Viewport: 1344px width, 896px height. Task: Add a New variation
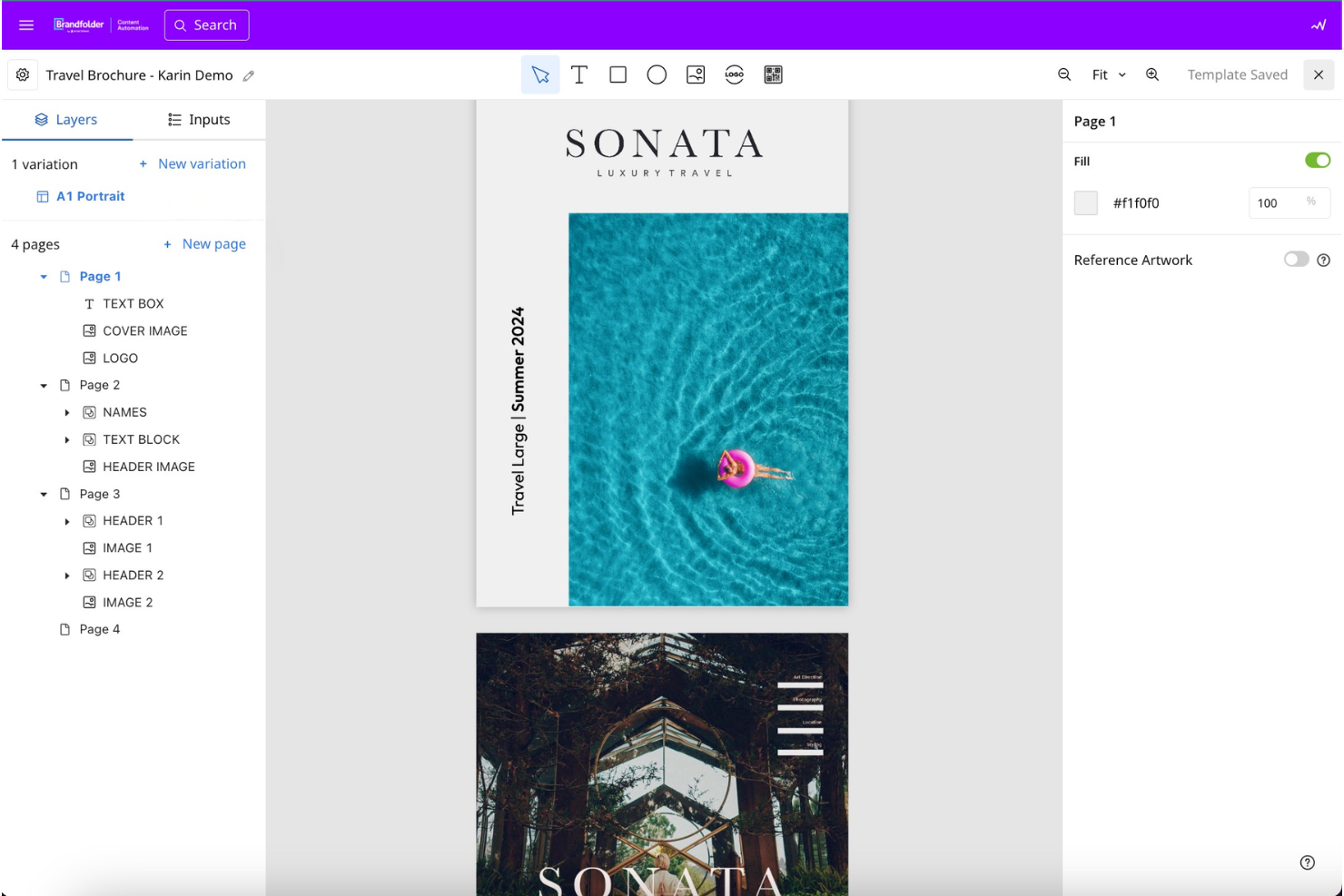coord(193,163)
